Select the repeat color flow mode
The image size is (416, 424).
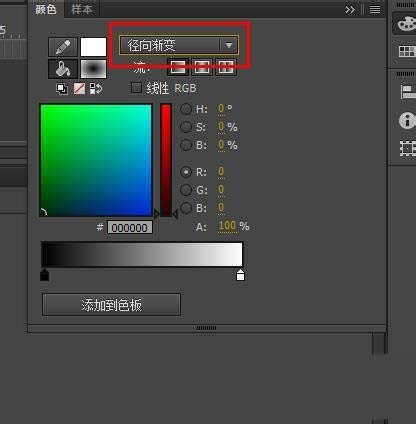[226, 67]
